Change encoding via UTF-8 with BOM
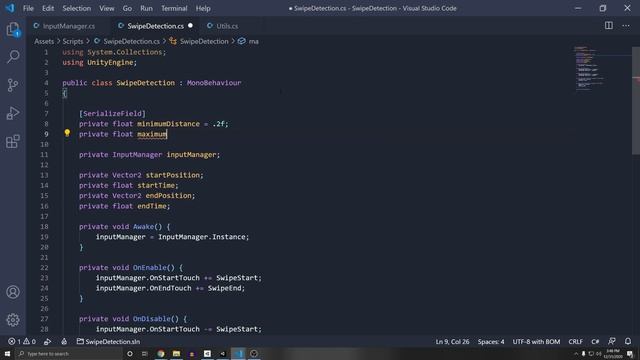 coord(536,342)
